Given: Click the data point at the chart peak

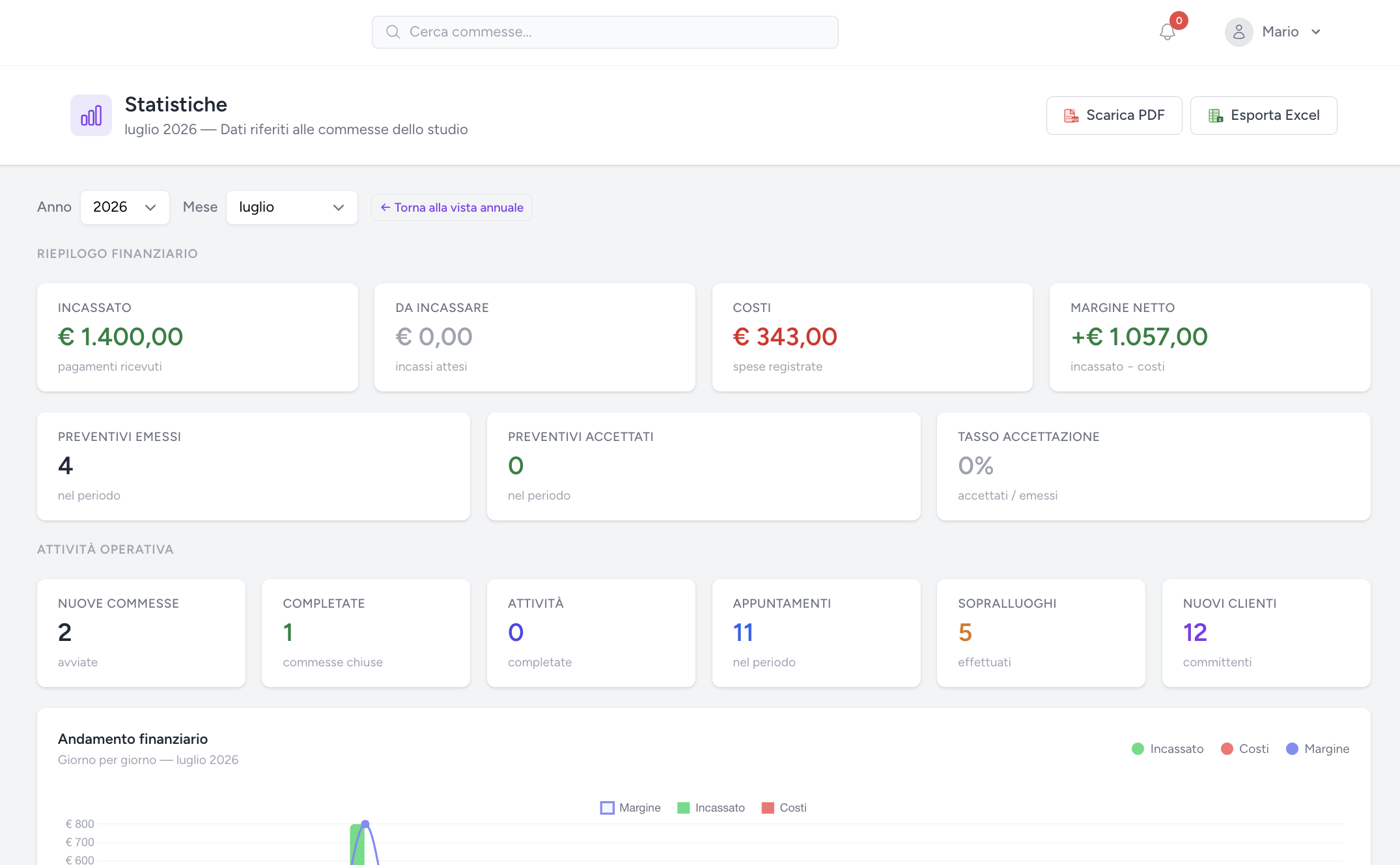Looking at the screenshot, I should [365, 824].
